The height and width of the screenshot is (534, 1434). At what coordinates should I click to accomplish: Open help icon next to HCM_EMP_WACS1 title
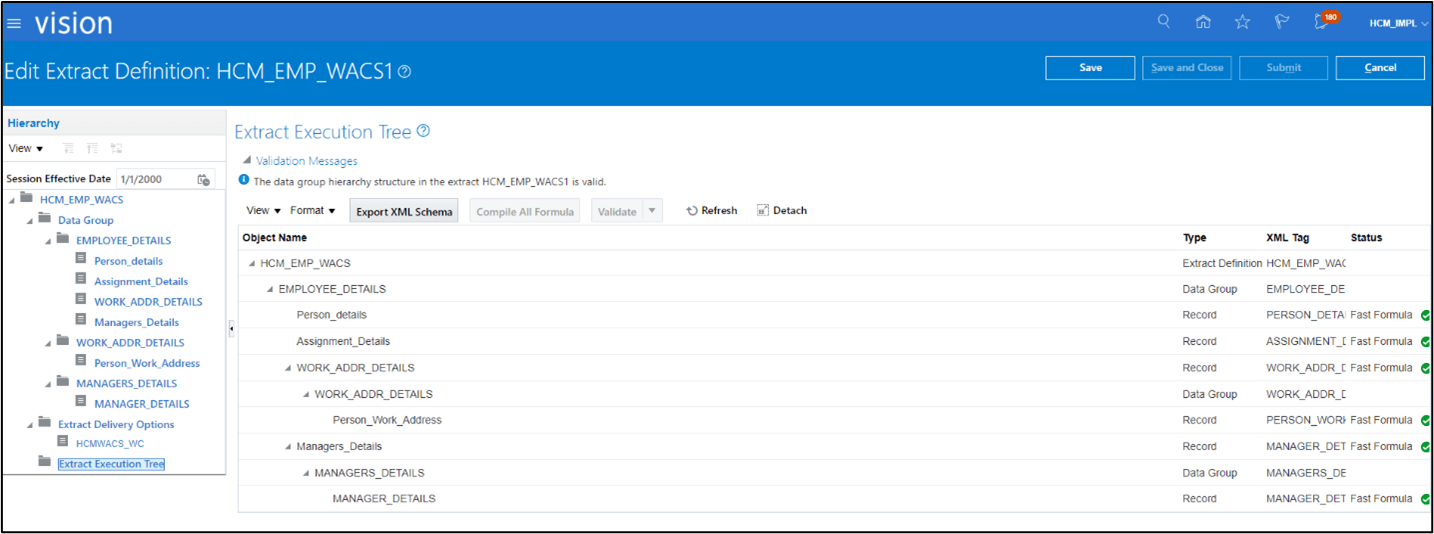404,72
